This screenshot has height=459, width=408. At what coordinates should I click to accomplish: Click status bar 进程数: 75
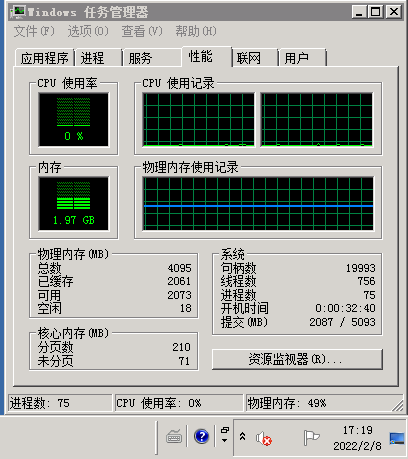coord(60,403)
